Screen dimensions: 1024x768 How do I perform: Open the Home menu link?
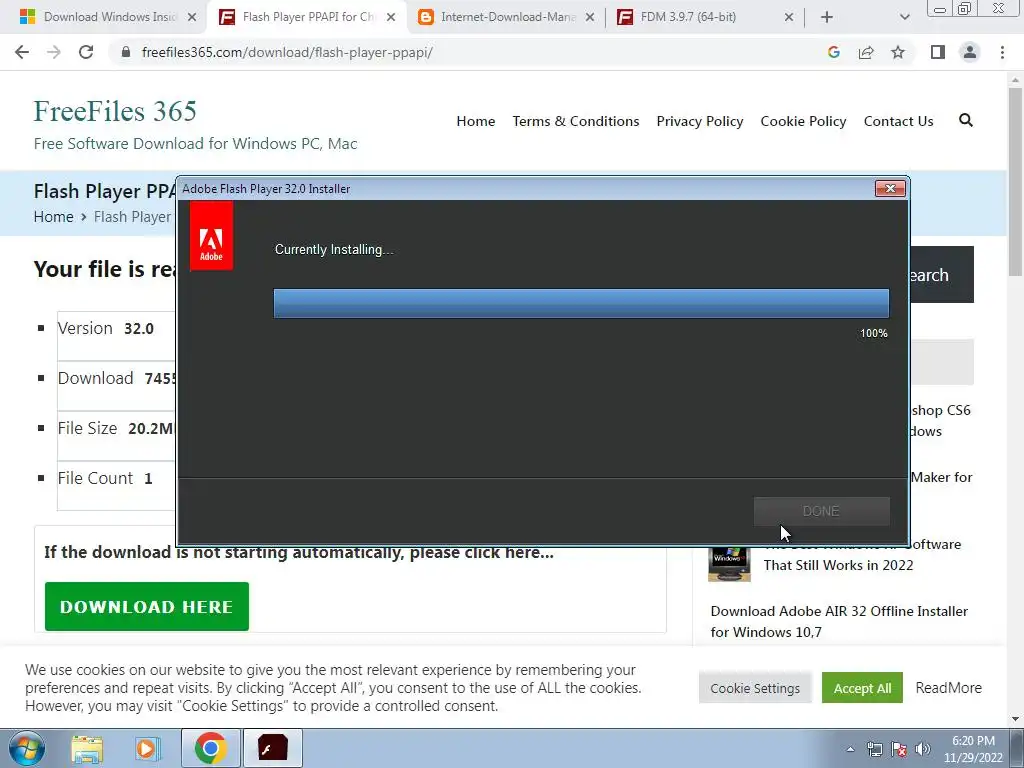475,121
